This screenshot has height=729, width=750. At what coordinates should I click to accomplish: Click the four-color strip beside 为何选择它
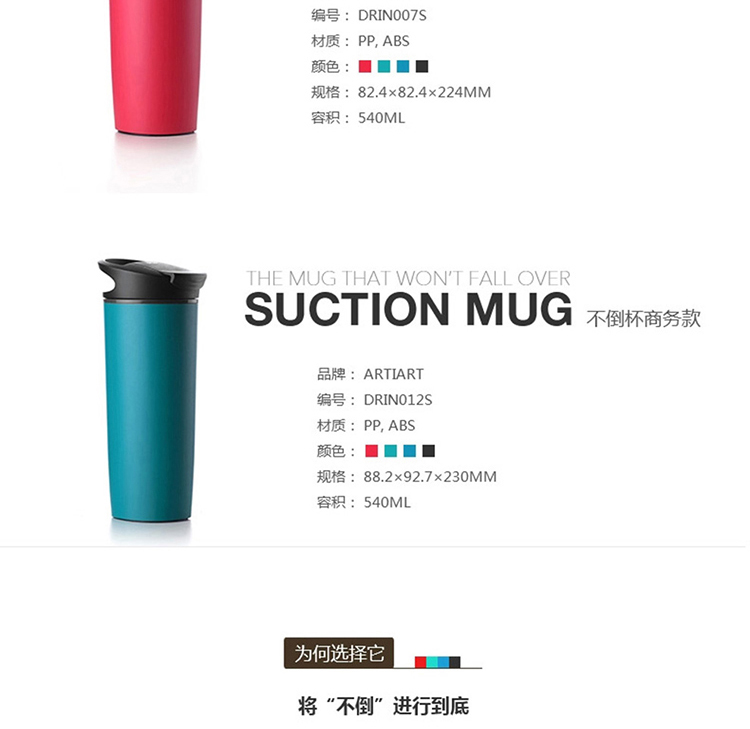click(x=438, y=663)
